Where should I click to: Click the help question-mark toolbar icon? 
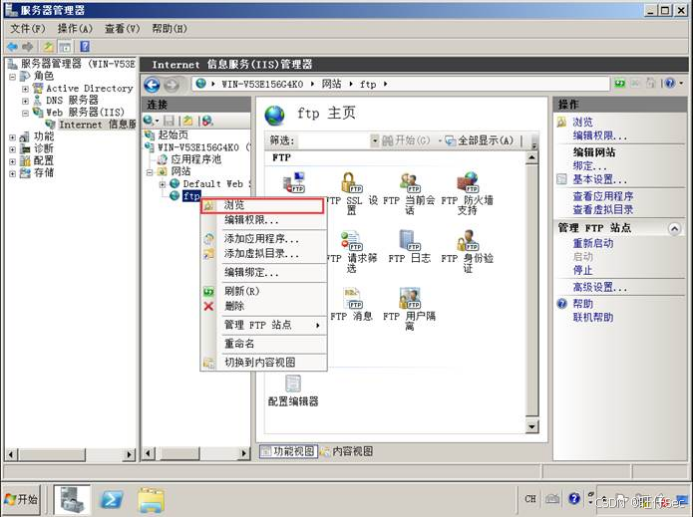[x=85, y=46]
